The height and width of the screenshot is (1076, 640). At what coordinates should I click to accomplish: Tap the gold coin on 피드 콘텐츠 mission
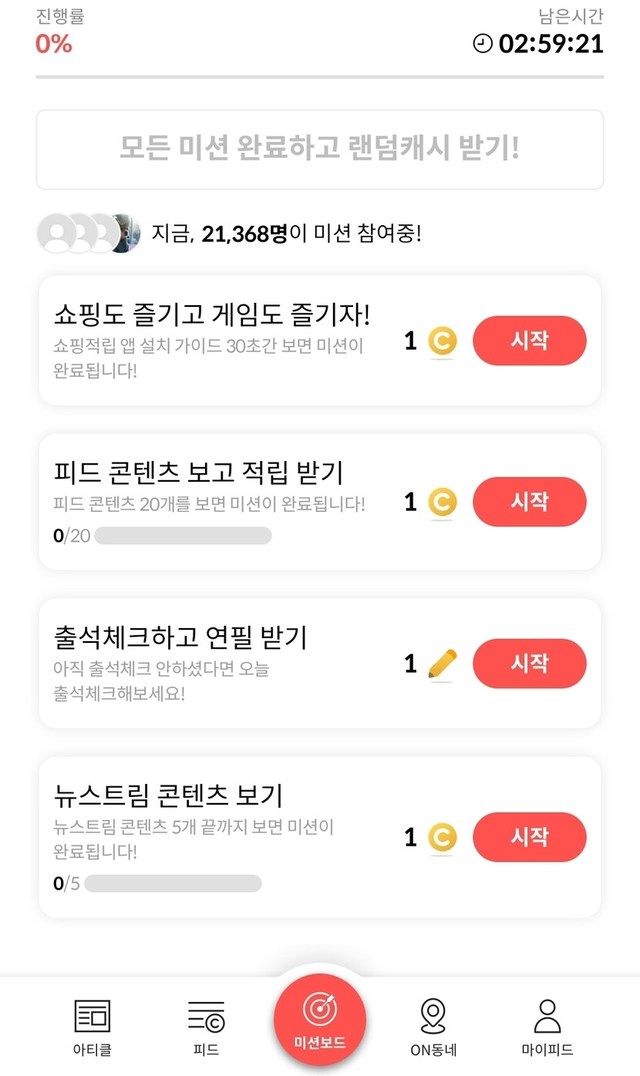point(442,502)
